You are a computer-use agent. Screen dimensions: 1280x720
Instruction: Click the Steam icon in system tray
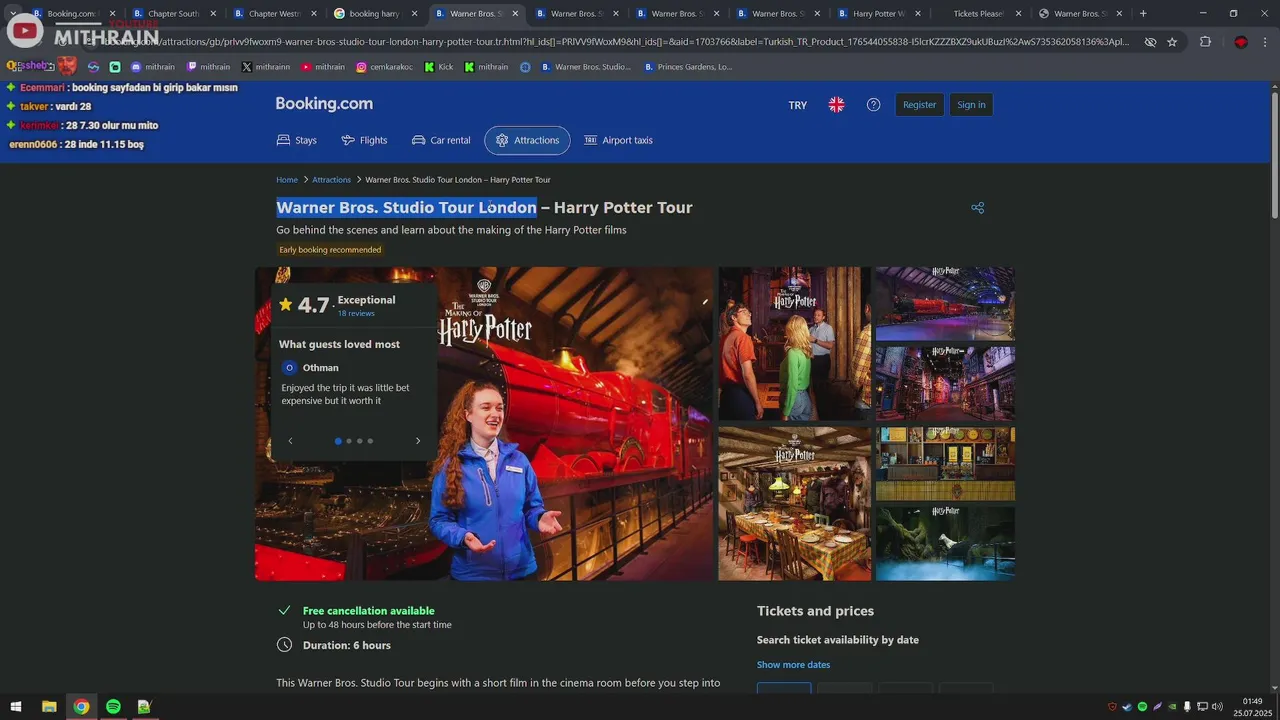(1127, 707)
